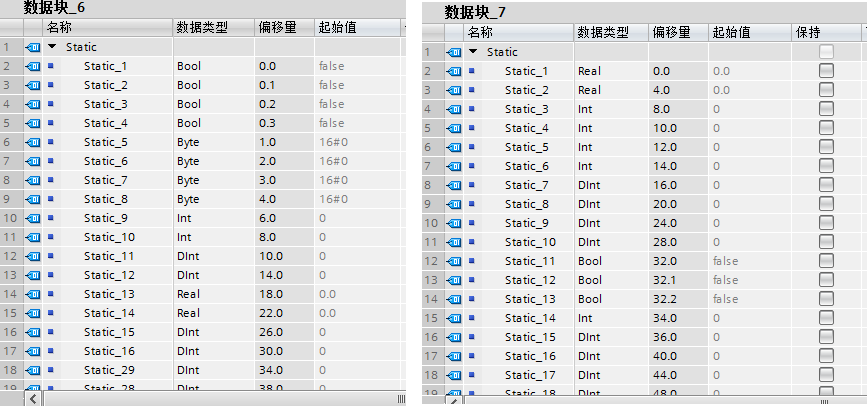This screenshot has height=410, width=867.
Task: Click the 偏移量 column header in 数据块_7
Action: [x=671, y=32]
